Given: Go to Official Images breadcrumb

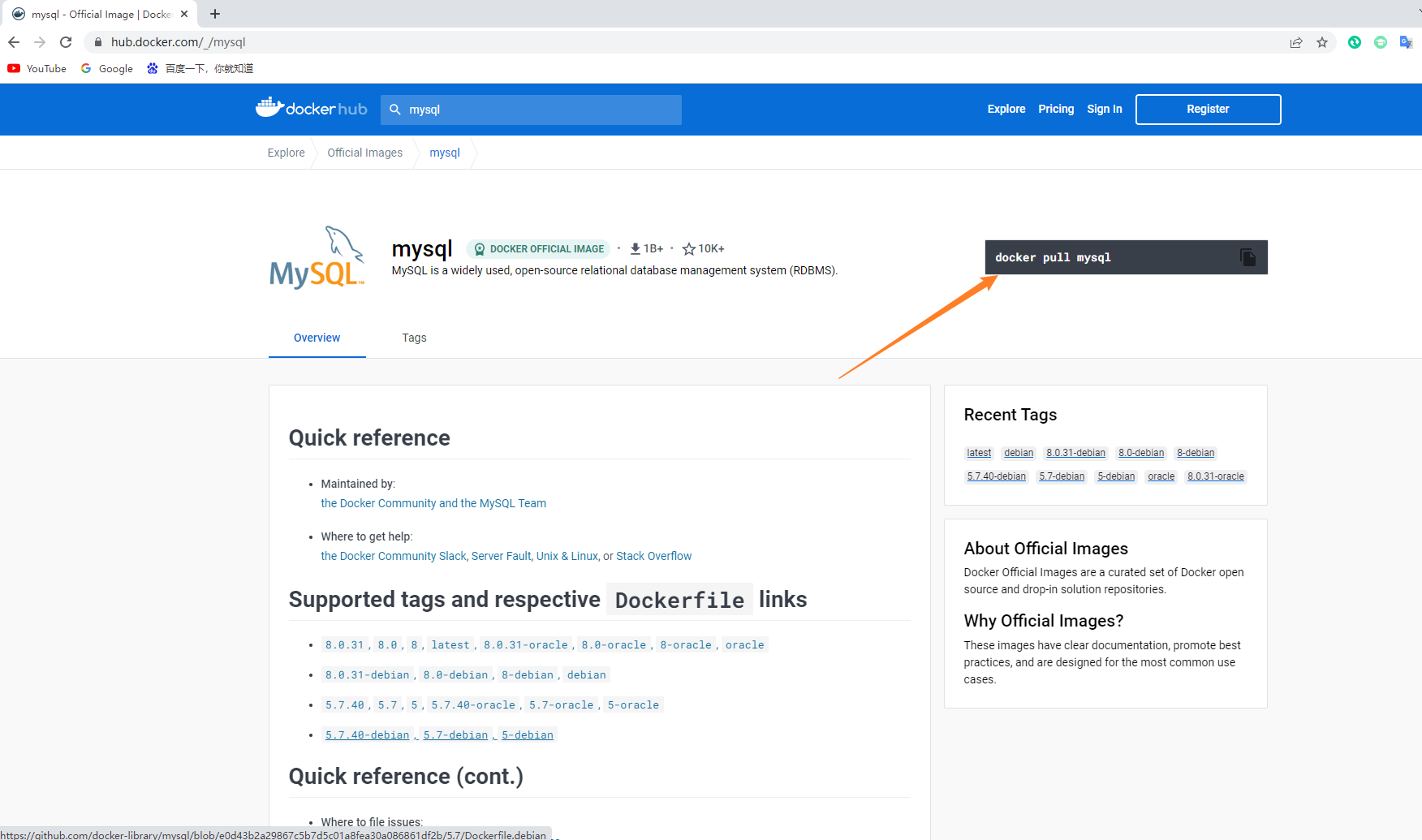Looking at the screenshot, I should point(364,153).
